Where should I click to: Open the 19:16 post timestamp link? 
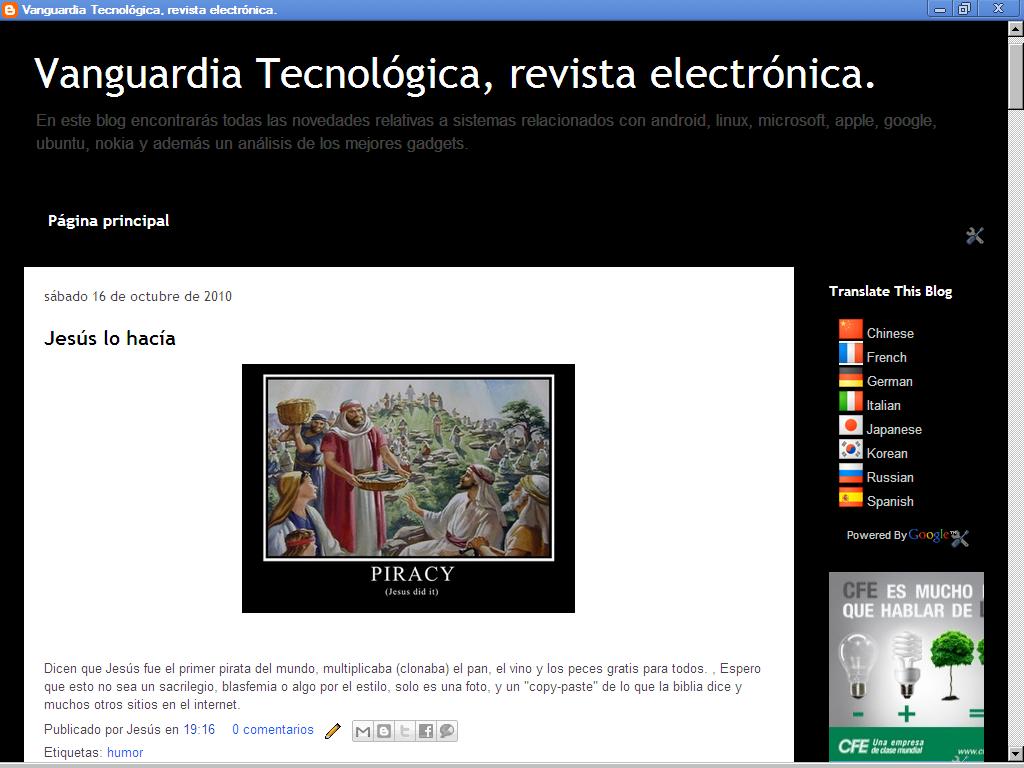[x=199, y=729]
